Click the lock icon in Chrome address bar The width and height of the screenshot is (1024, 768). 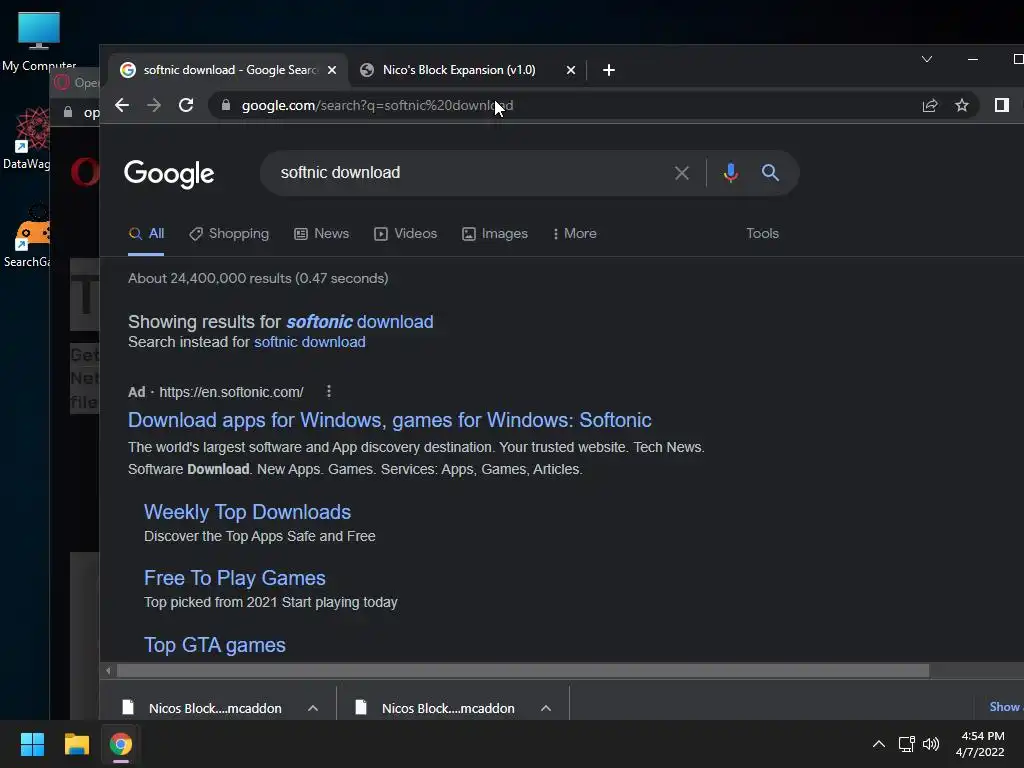tap(226, 105)
